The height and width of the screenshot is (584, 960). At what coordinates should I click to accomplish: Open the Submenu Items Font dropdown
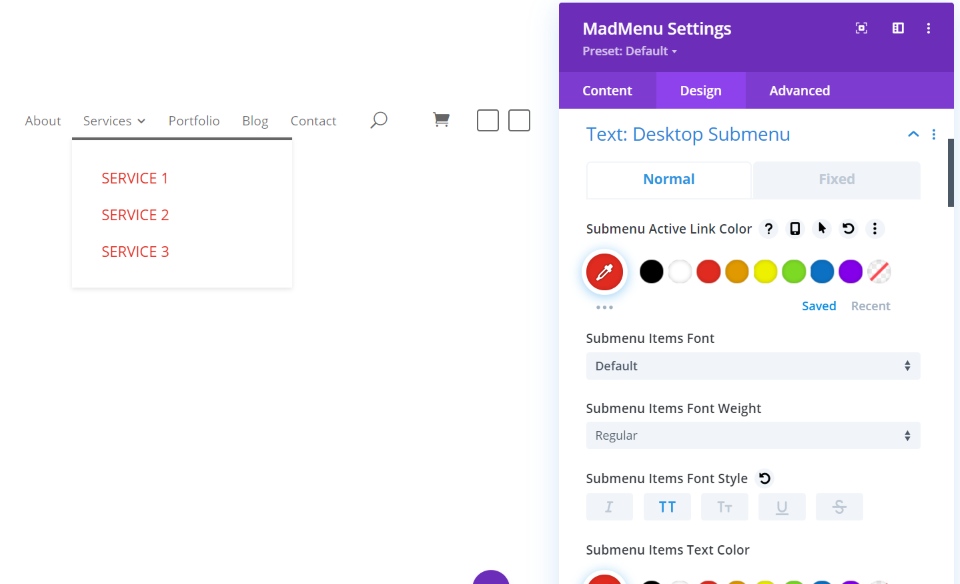click(x=753, y=366)
